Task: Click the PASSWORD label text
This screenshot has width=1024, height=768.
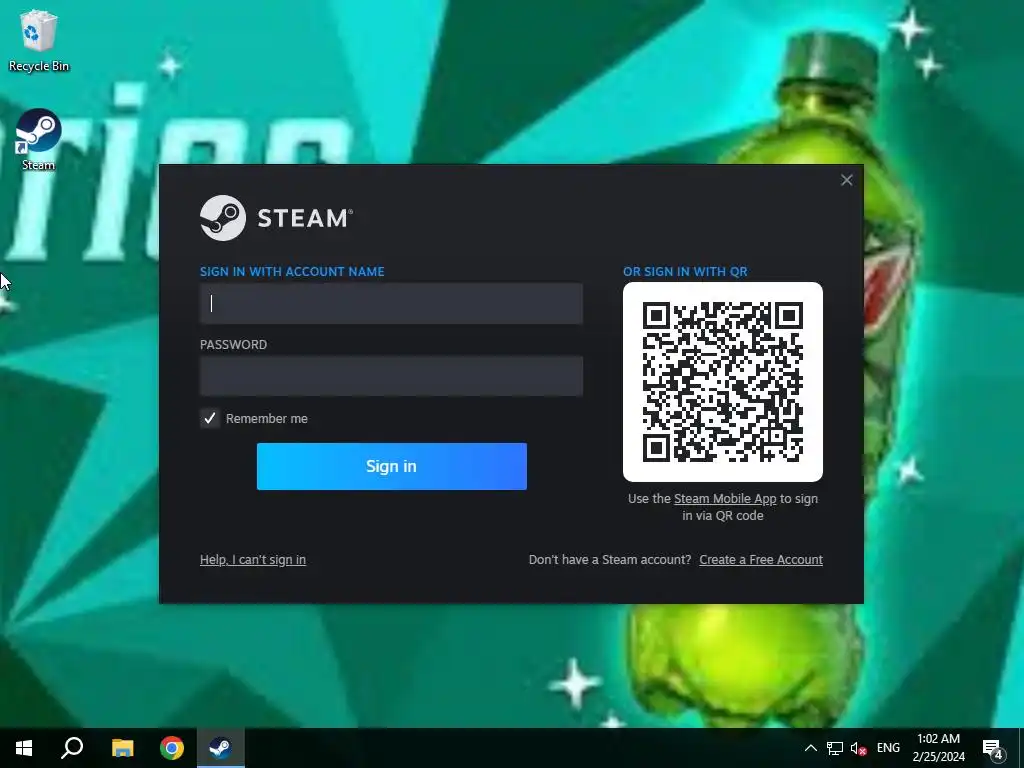Action: (233, 345)
